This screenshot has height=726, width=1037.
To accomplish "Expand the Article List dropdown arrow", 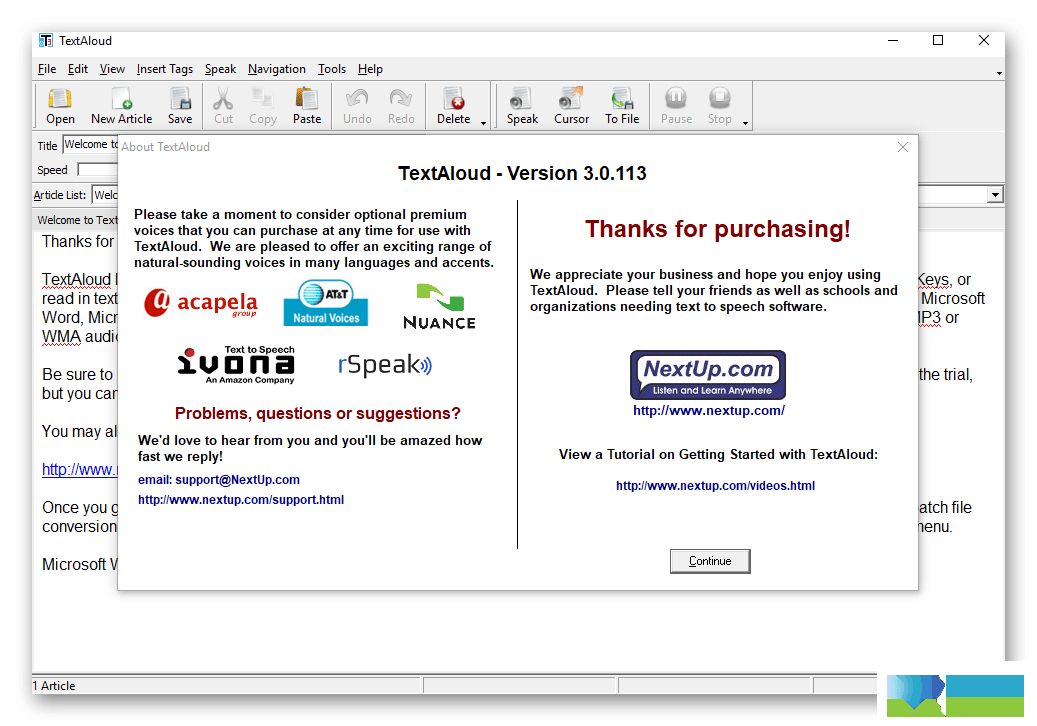I will 995,194.
